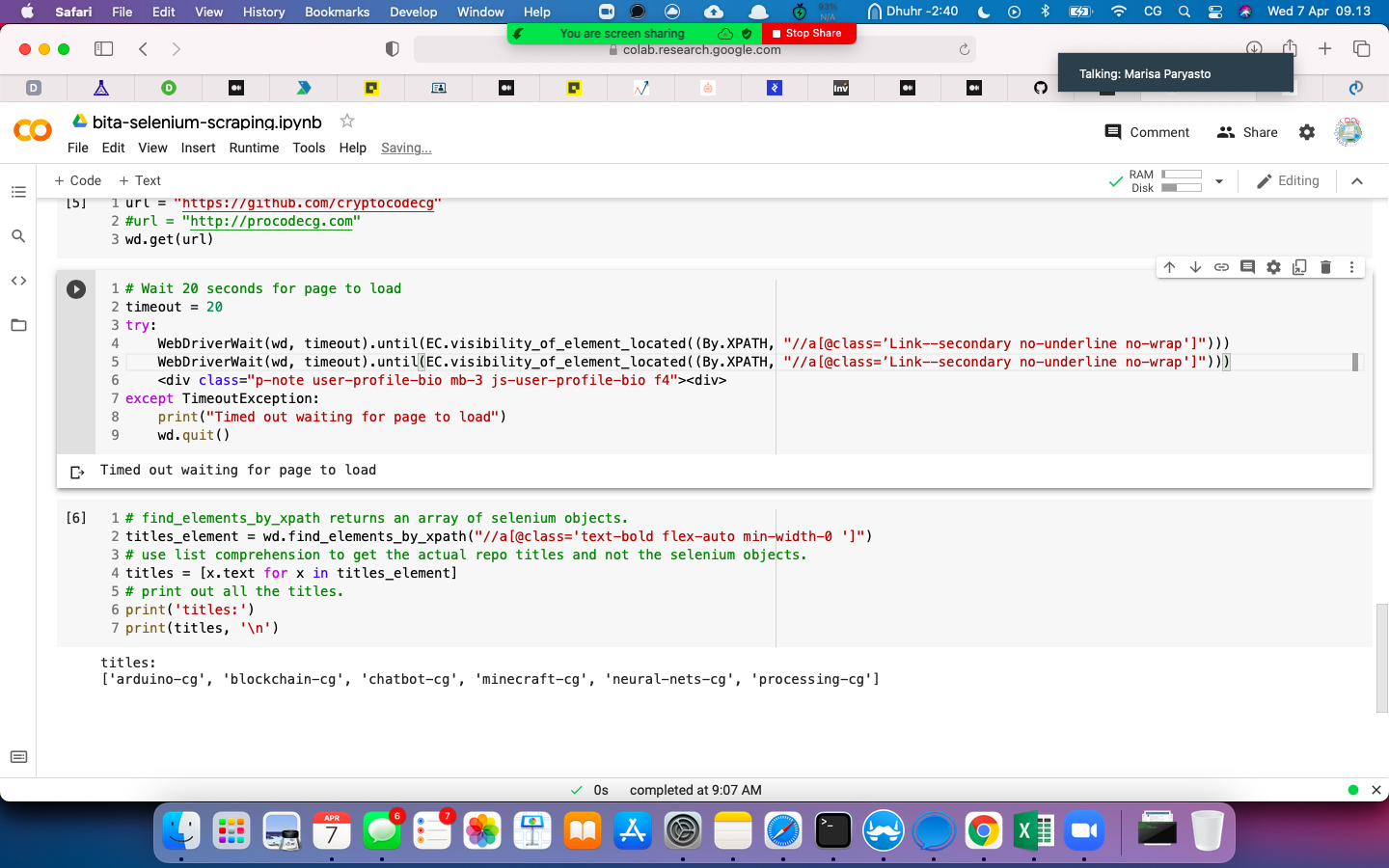The height and width of the screenshot is (868, 1389).
Task: Stop screen sharing with Stop Share
Action: point(807,33)
